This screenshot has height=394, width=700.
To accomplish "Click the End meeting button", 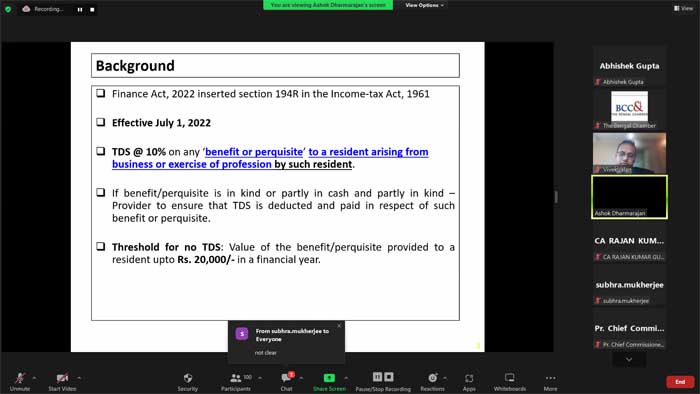I will pyautogui.click(x=680, y=382).
